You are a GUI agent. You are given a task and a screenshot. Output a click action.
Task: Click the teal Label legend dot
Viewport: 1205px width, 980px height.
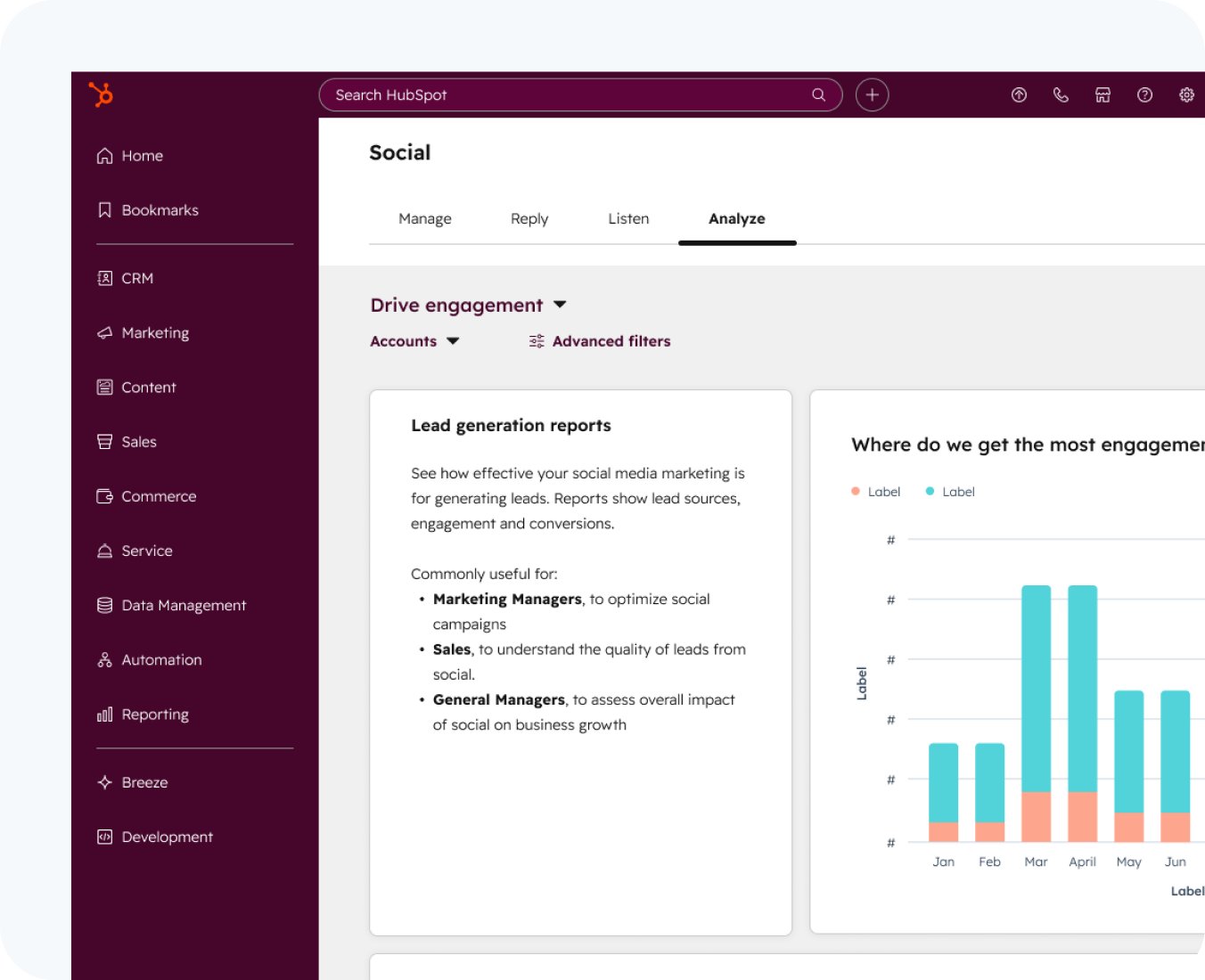930,491
